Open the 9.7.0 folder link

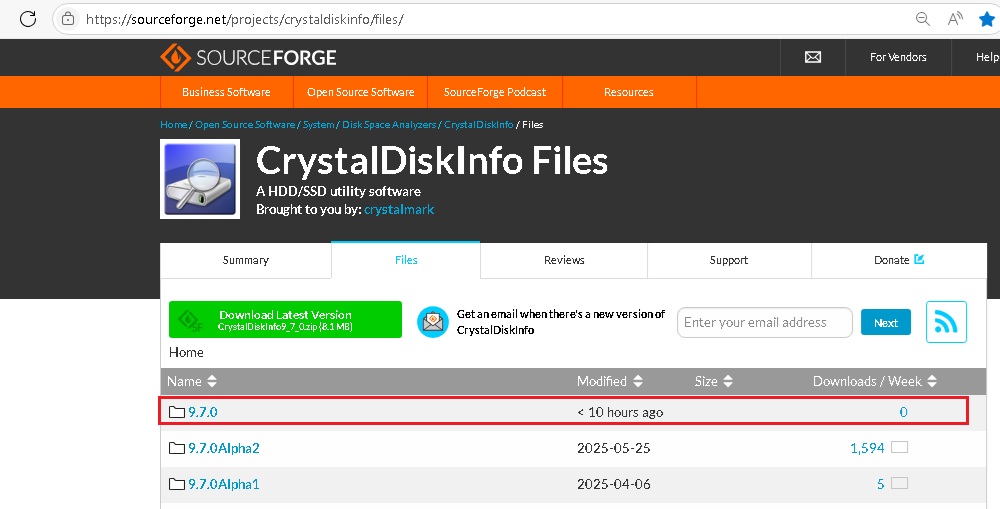[x=203, y=412]
